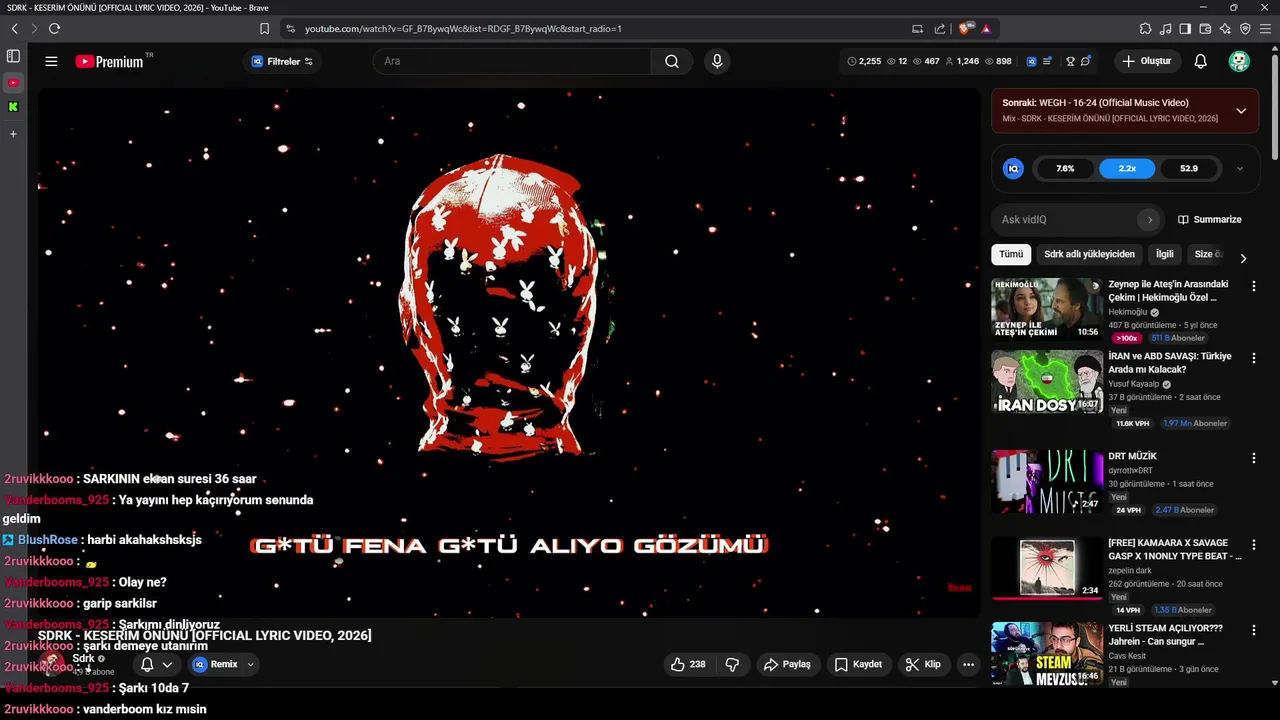The image size is (1280, 720).
Task: Open the pinned YouTube sidebar tab
Action: click(13, 82)
